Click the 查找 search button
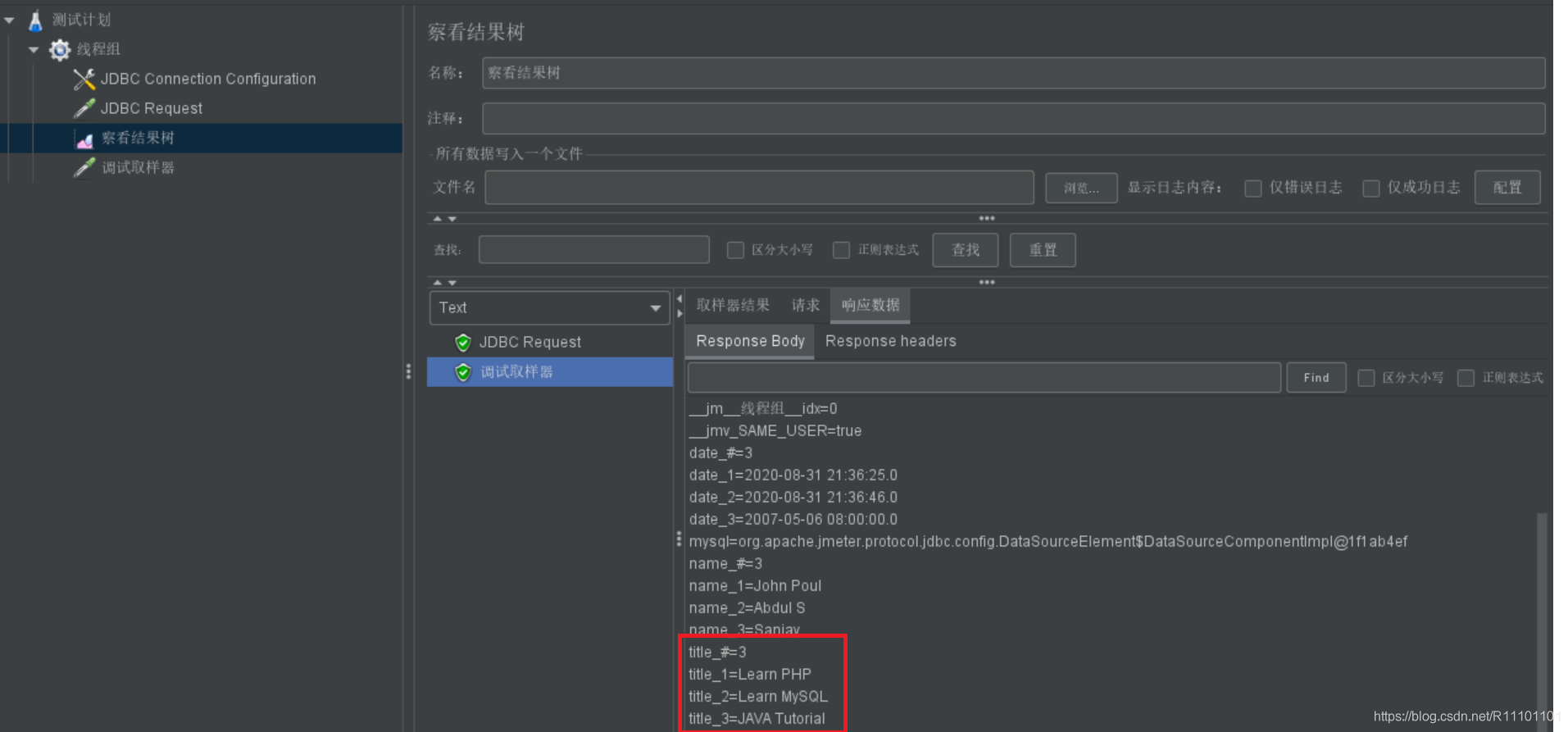This screenshot has width=1568, height=732. pyautogui.click(x=966, y=250)
